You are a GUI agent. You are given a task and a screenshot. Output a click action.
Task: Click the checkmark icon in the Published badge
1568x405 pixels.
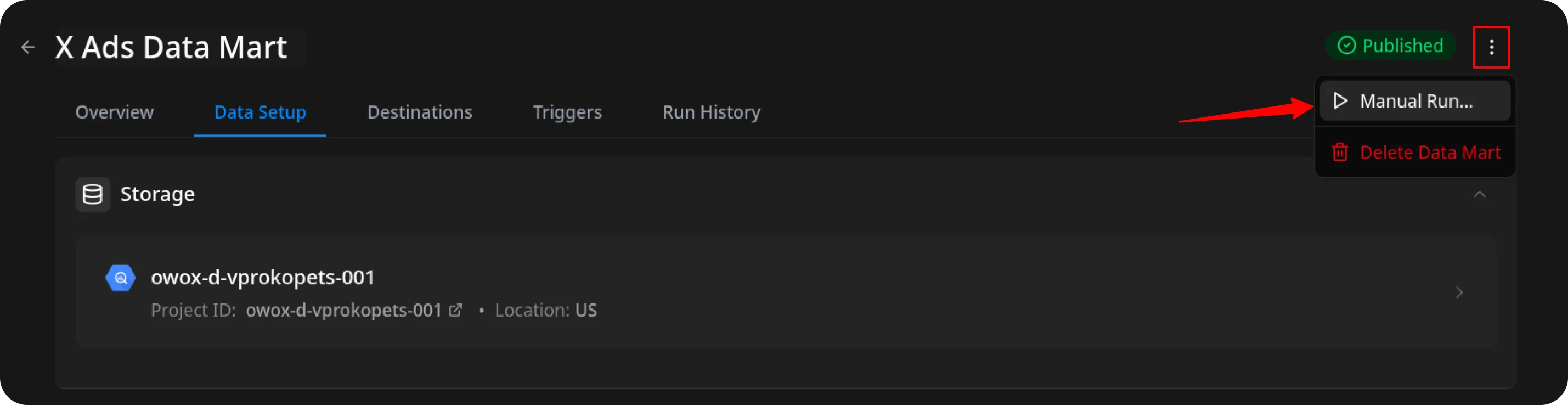[1346, 46]
